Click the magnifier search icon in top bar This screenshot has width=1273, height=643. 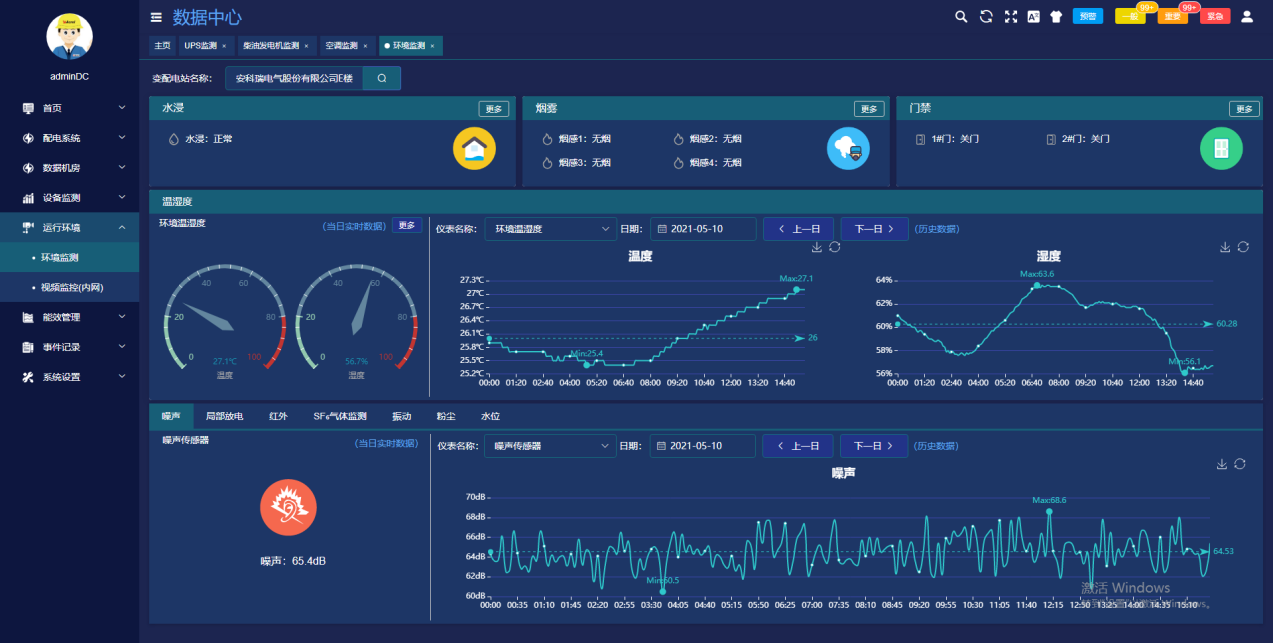tap(961, 16)
